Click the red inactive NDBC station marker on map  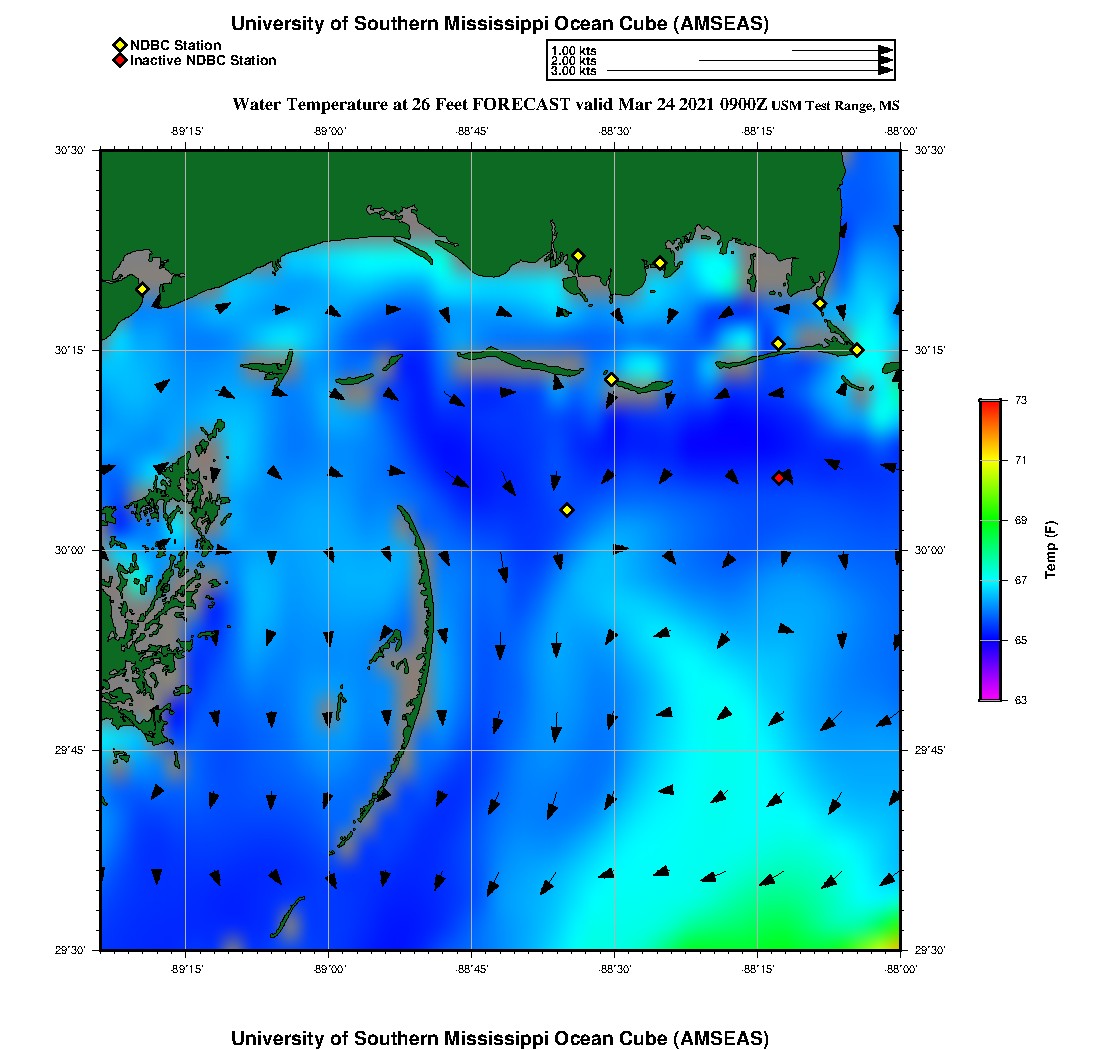coord(779,477)
